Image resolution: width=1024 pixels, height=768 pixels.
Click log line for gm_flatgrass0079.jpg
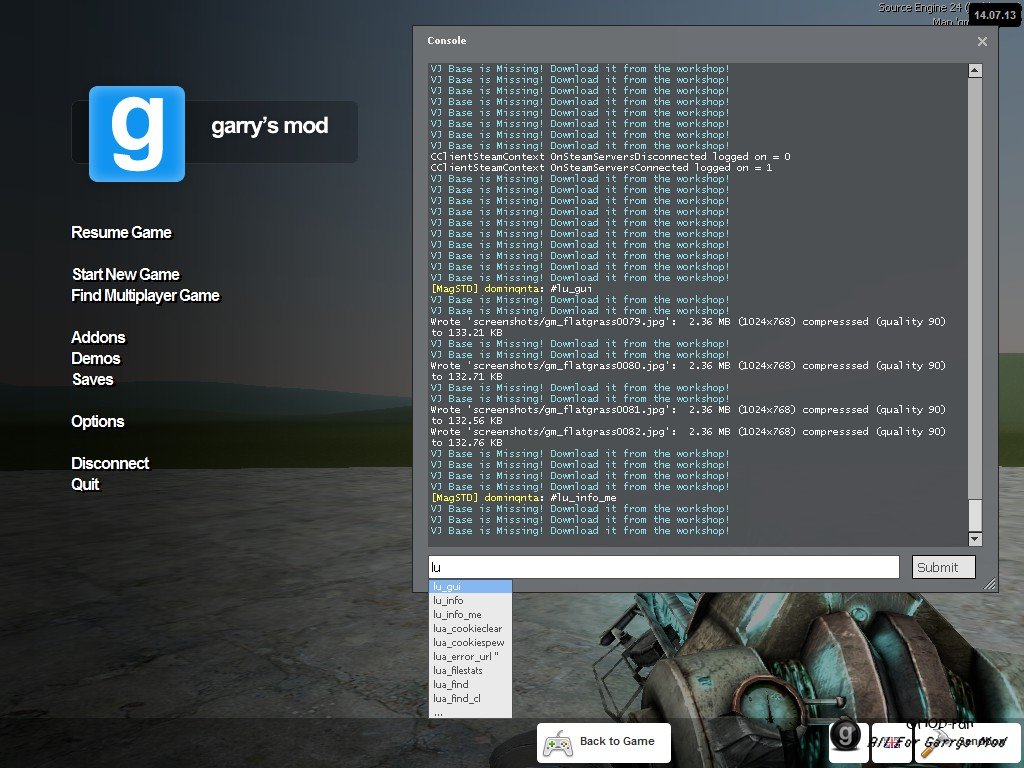coord(688,322)
